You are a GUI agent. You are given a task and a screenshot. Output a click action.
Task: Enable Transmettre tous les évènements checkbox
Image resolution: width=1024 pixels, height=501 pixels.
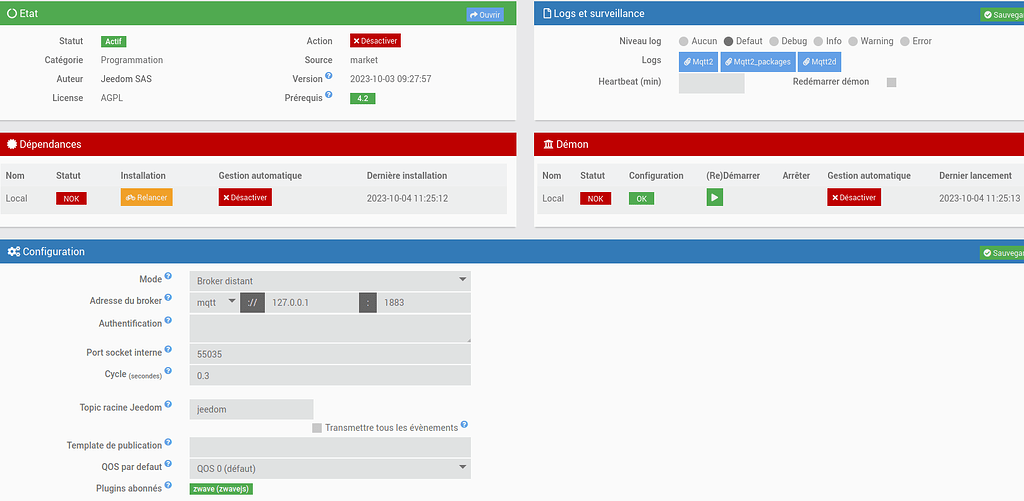click(317, 428)
